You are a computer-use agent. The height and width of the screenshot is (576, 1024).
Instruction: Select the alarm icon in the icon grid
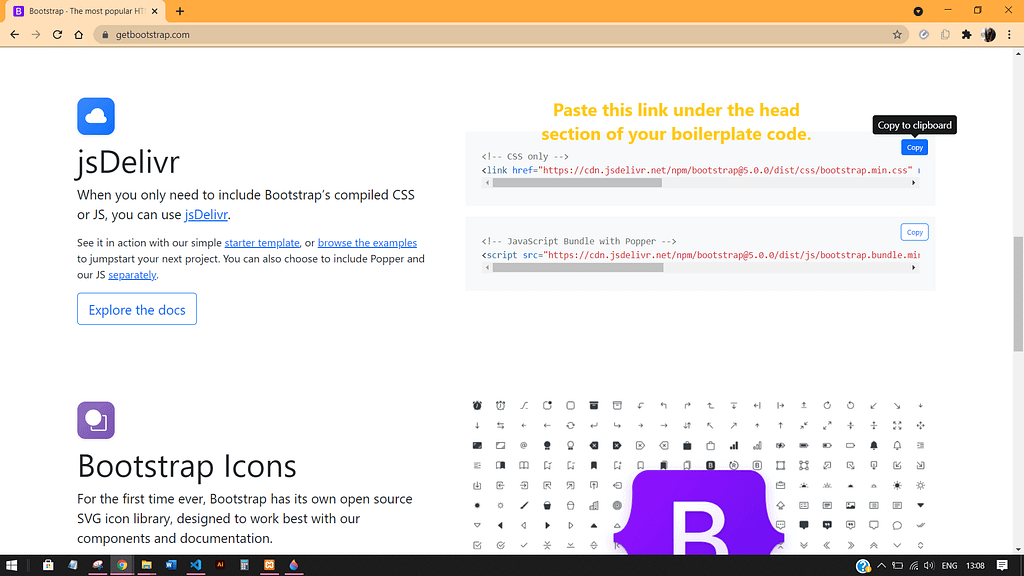477,405
